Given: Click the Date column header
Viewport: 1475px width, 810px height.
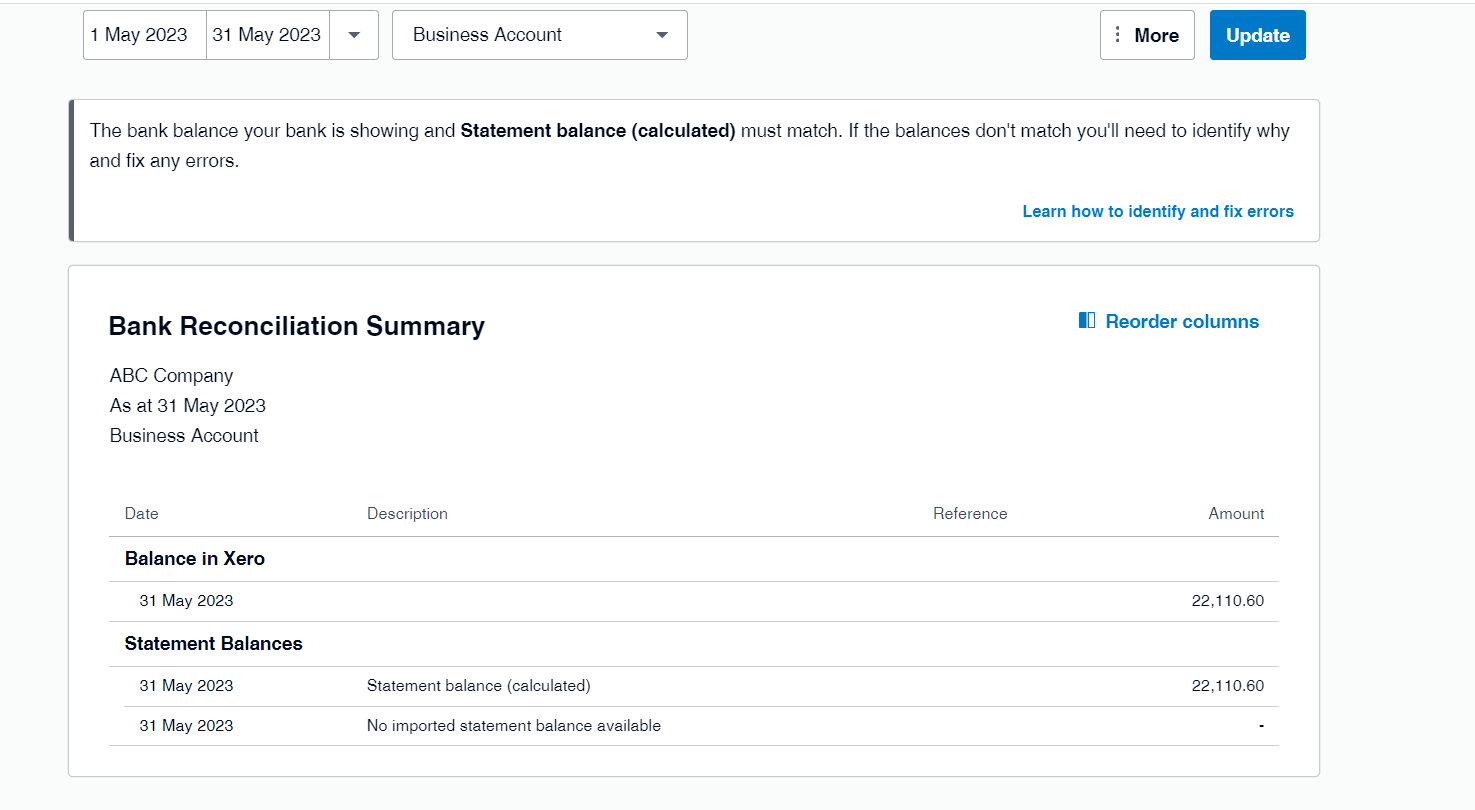Looking at the screenshot, I should point(142,514).
